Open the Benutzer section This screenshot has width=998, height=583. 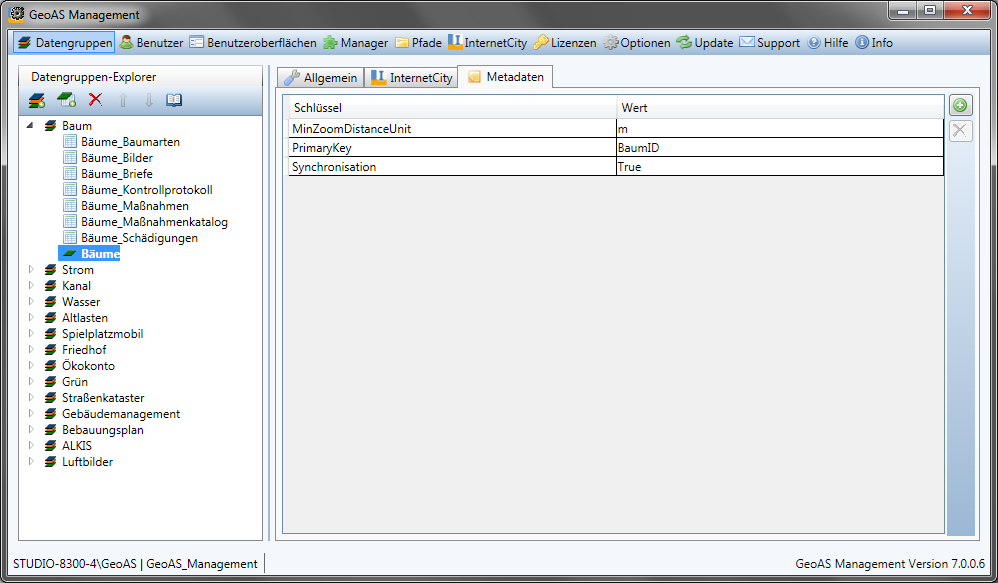tap(151, 43)
